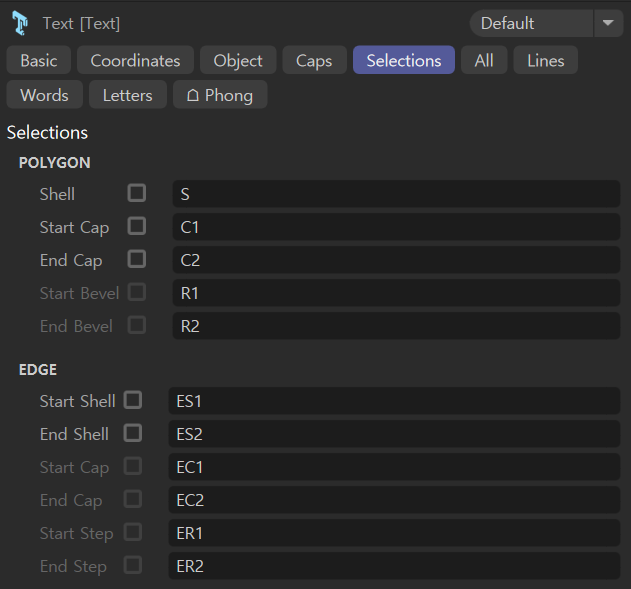
Task: Click the Start Cap field containing C1
Action: 396,227
